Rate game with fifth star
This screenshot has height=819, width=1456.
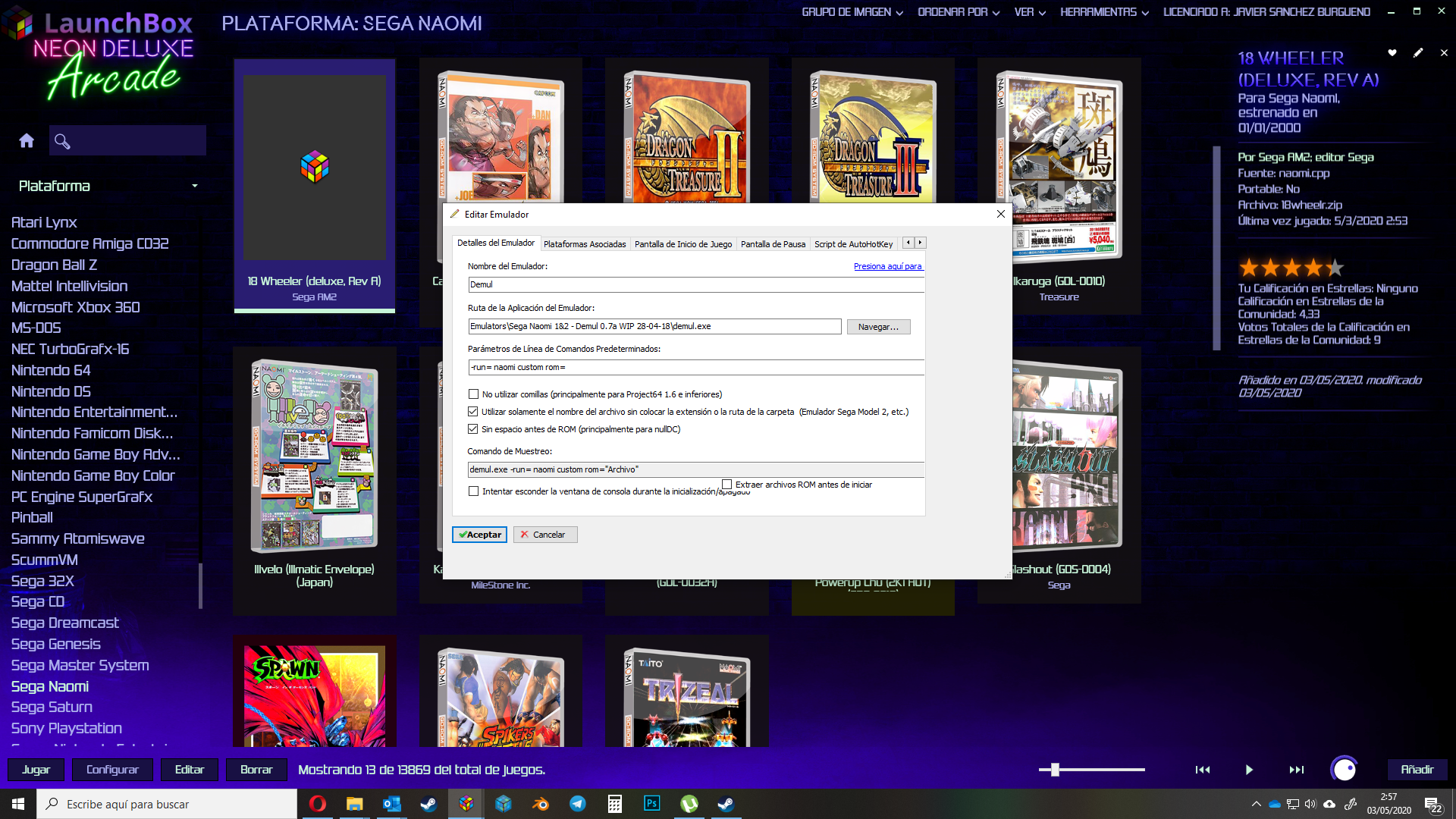[1335, 268]
